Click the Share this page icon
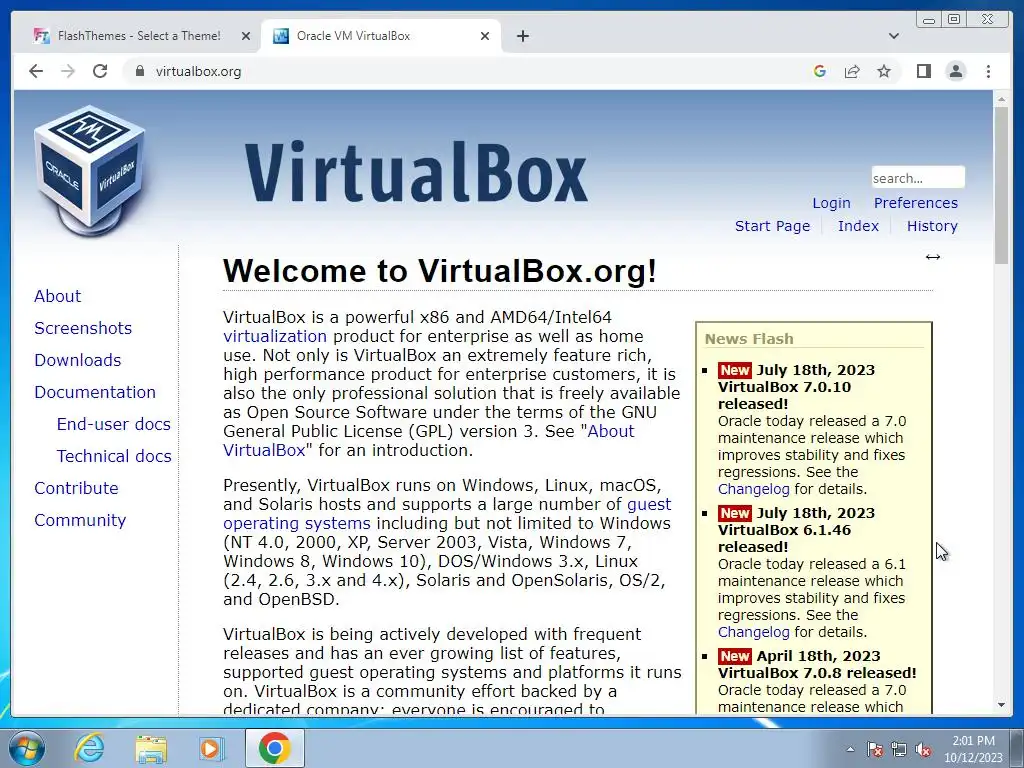 pyautogui.click(x=852, y=71)
